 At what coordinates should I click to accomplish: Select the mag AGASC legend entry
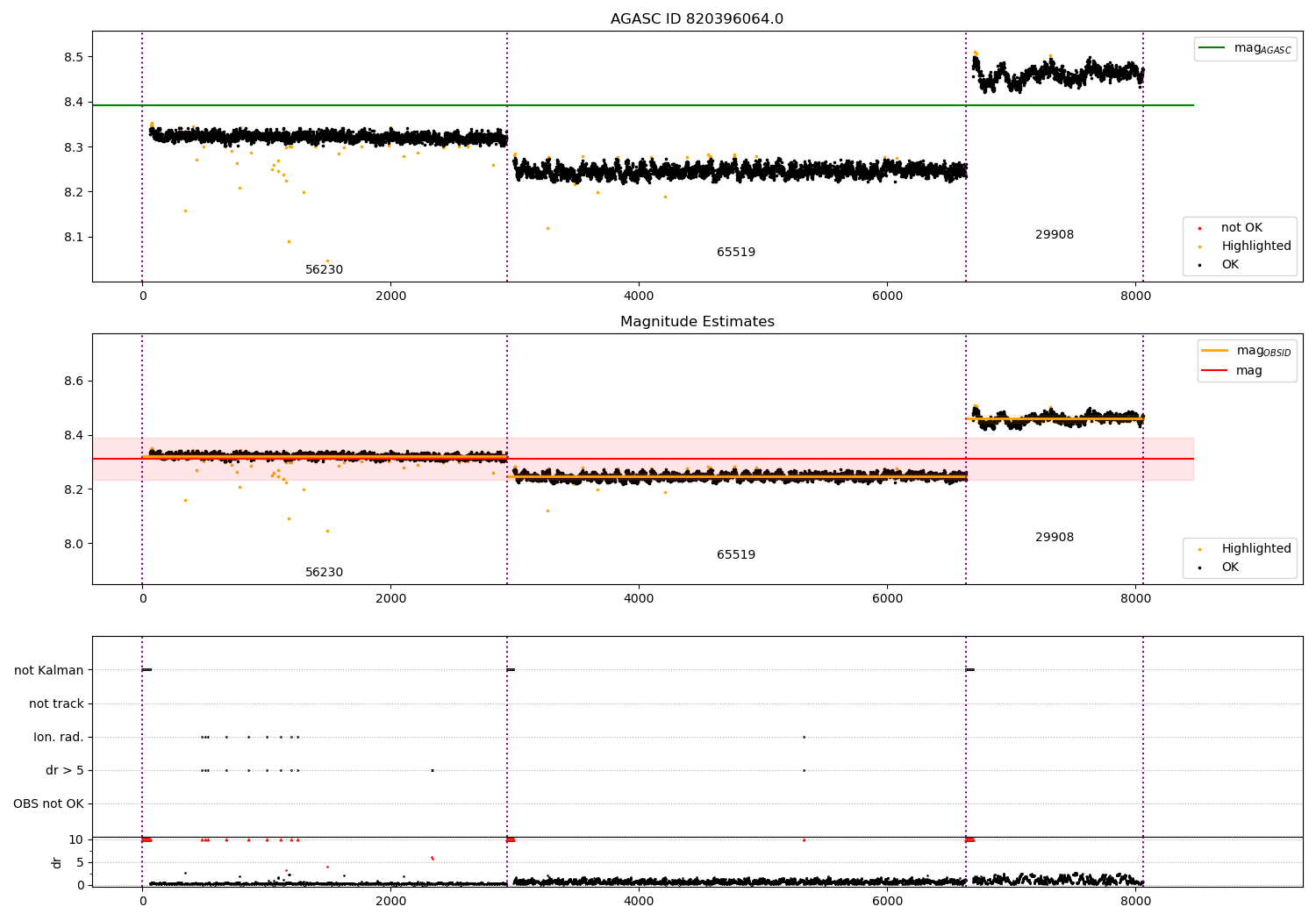pyautogui.click(x=1245, y=48)
